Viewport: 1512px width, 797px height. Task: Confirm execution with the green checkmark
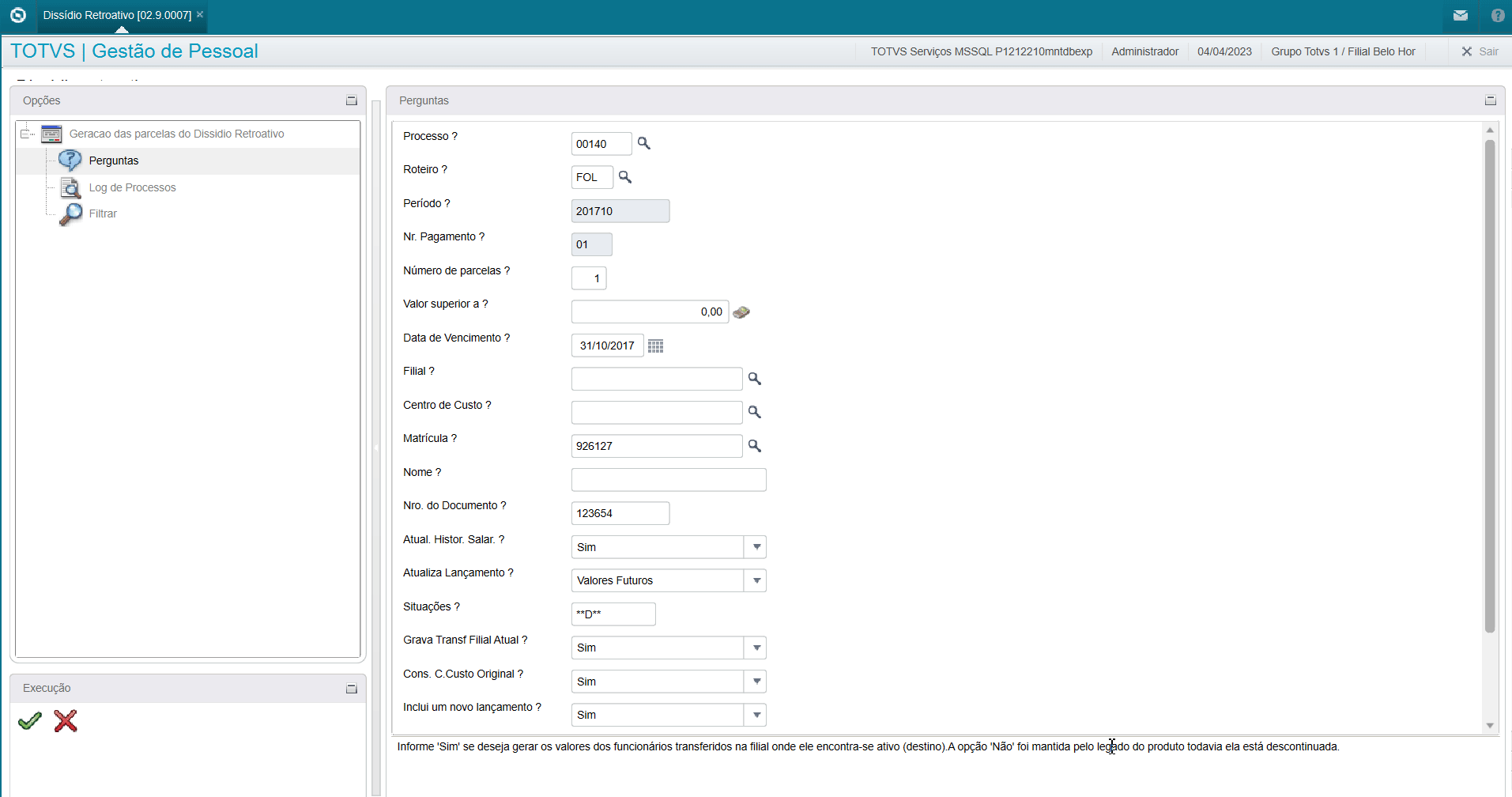point(30,720)
